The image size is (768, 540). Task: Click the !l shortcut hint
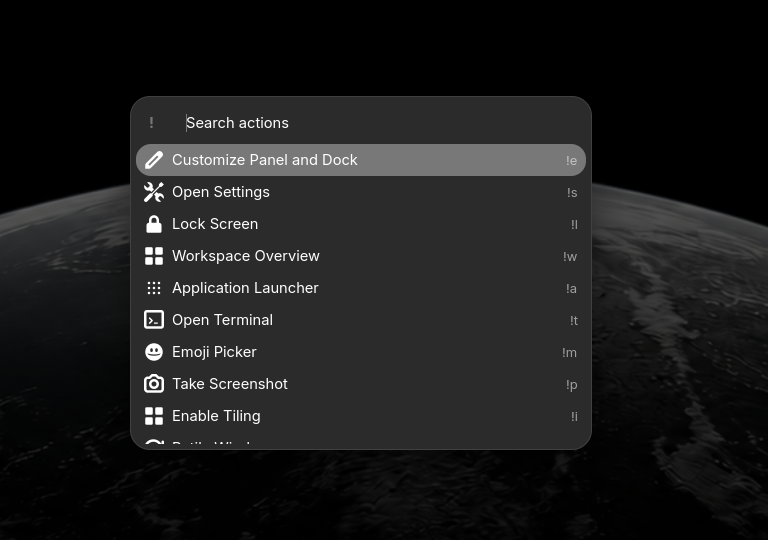point(574,224)
